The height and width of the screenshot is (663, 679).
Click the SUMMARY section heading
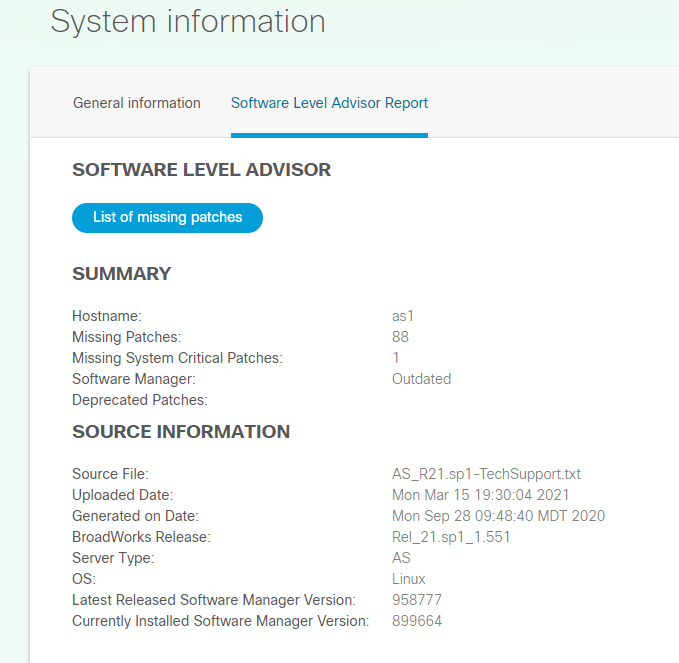point(122,274)
